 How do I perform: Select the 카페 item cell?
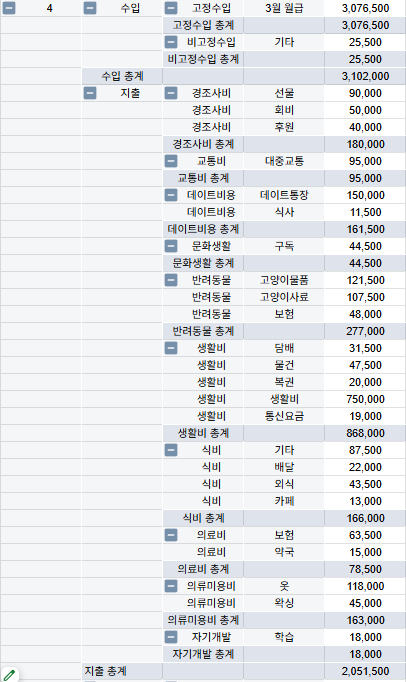pyautogui.click(x=284, y=501)
